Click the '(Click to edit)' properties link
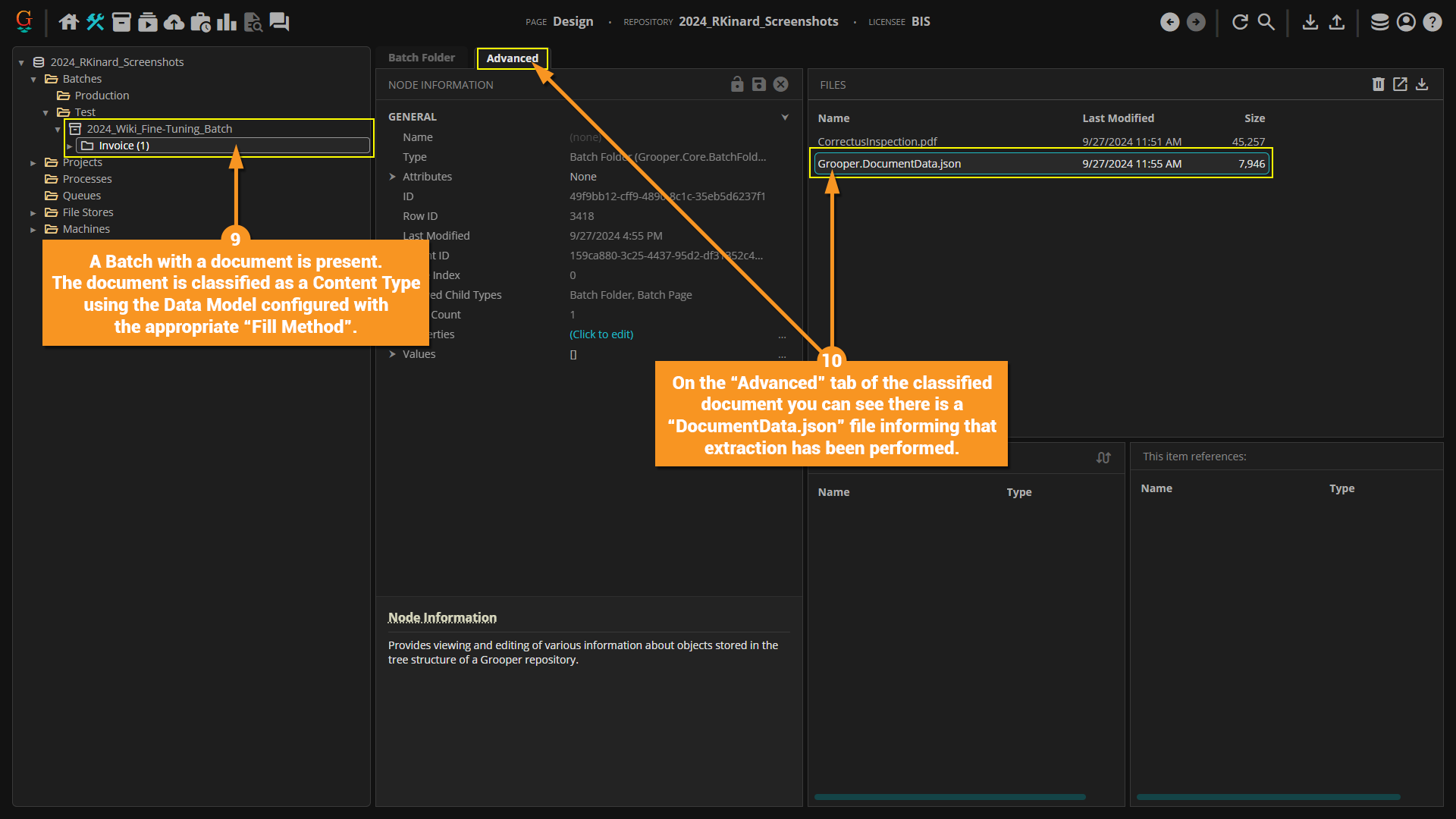The width and height of the screenshot is (1456, 819). coord(601,334)
